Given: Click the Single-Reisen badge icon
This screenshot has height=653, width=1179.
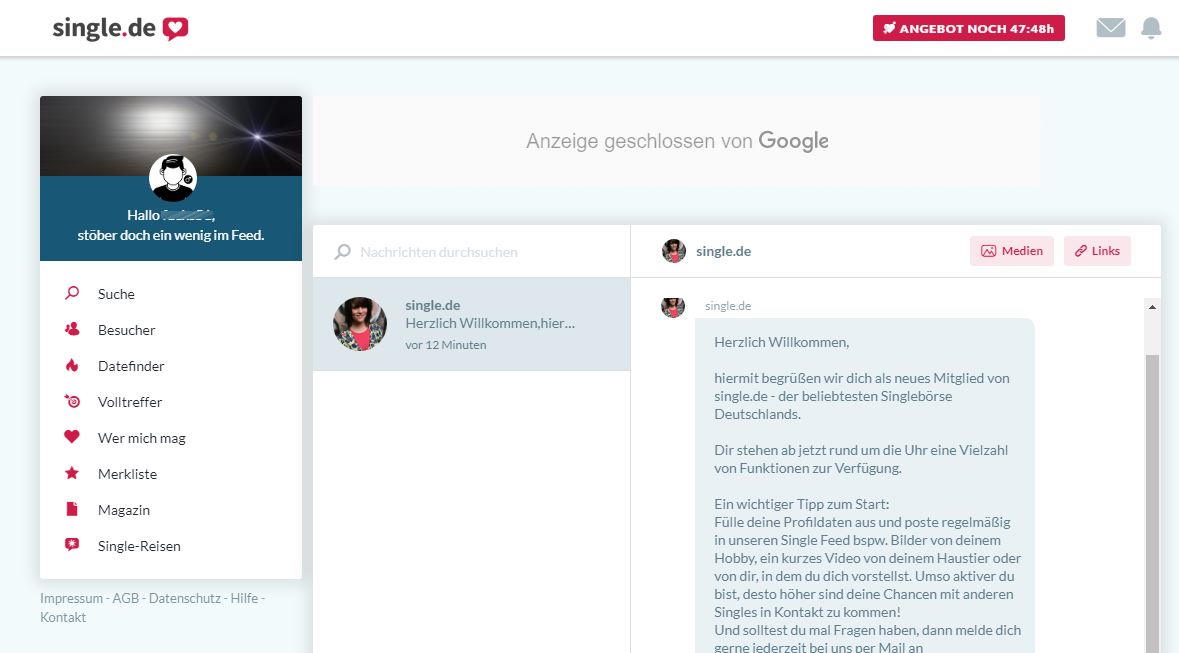Looking at the screenshot, I should (x=72, y=545).
